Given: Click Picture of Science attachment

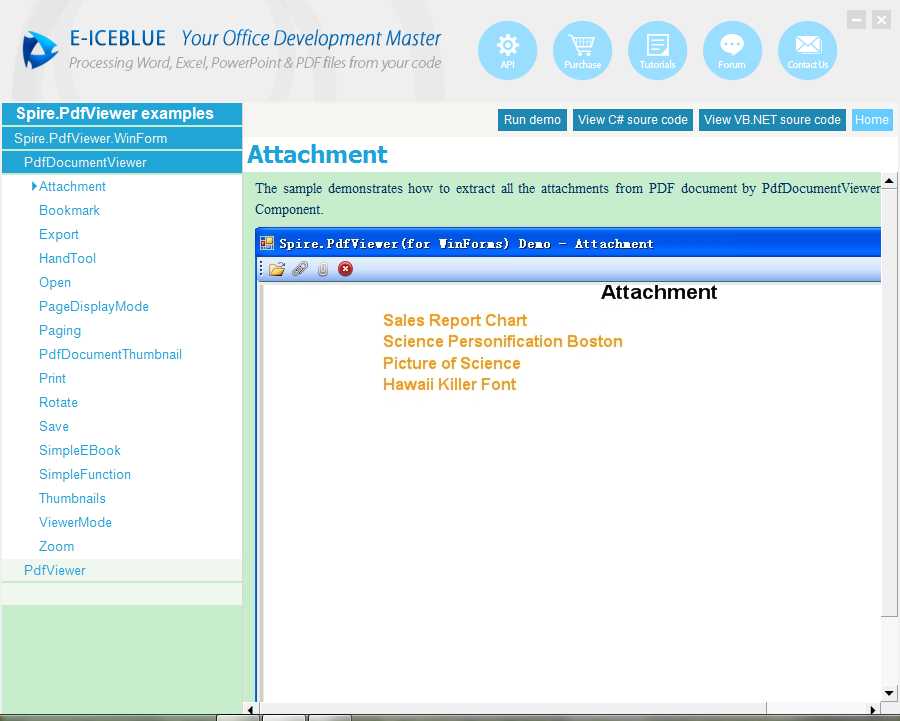Looking at the screenshot, I should point(452,363).
